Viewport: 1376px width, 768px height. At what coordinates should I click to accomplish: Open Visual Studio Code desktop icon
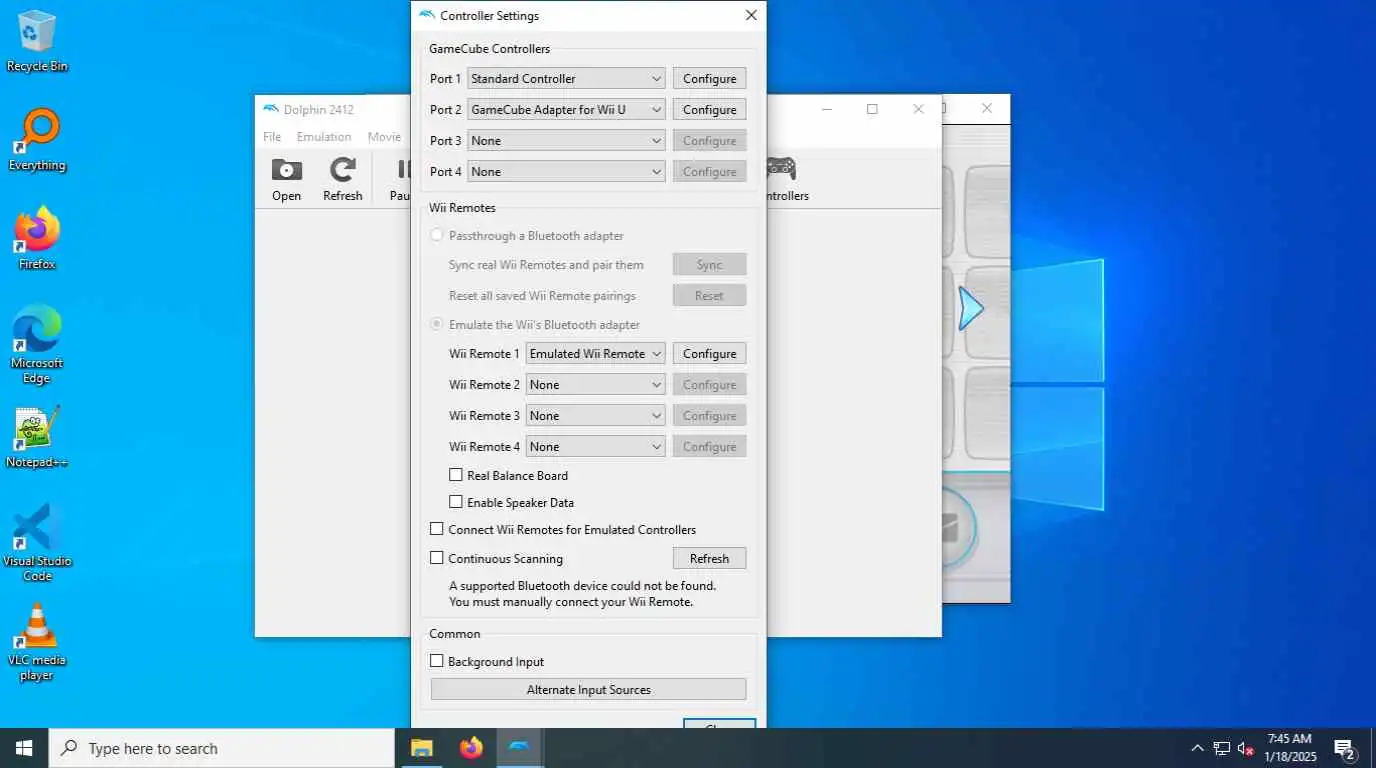tap(37, 542)
